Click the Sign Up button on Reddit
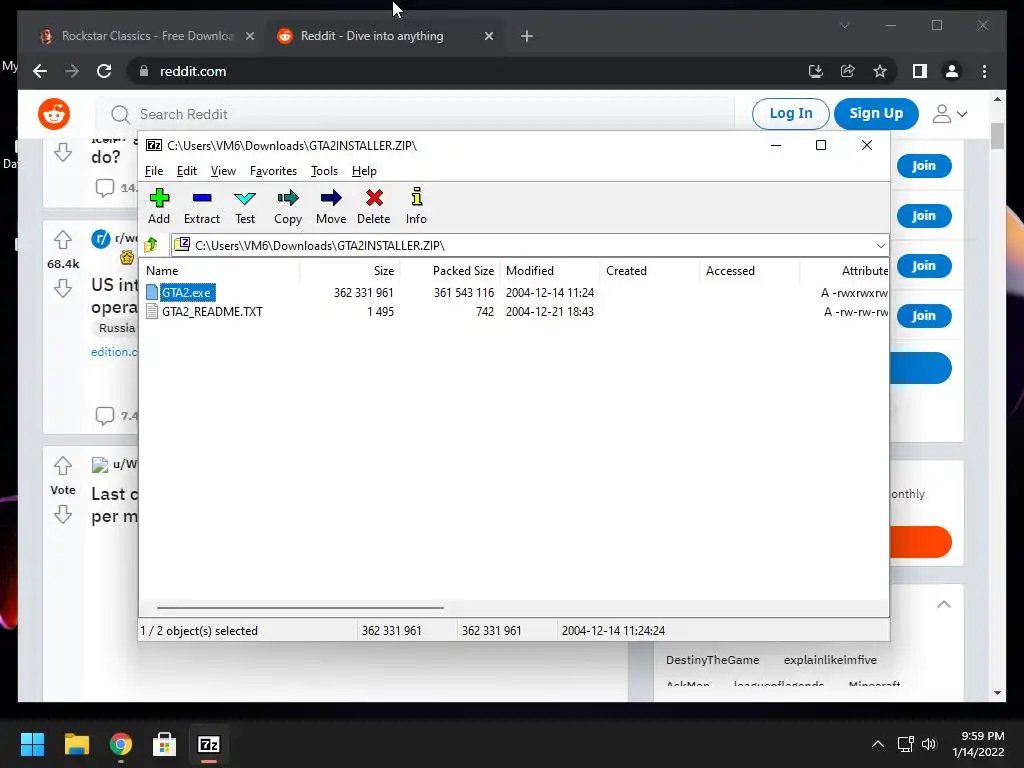The width and height of the screenshot is (1024, 768). point(876,114)
